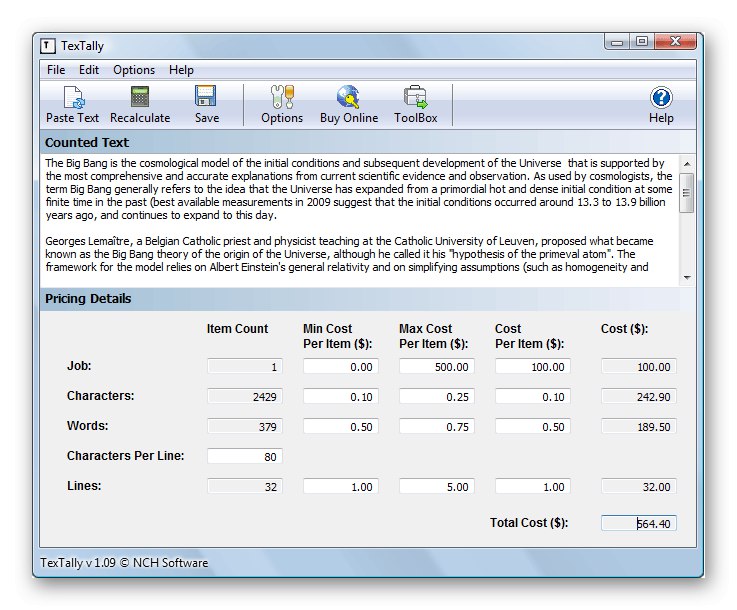Screen dimensions: 737x610
Task: Click the Characters Cost Per Item field
Action: click(x=532, y=397)
